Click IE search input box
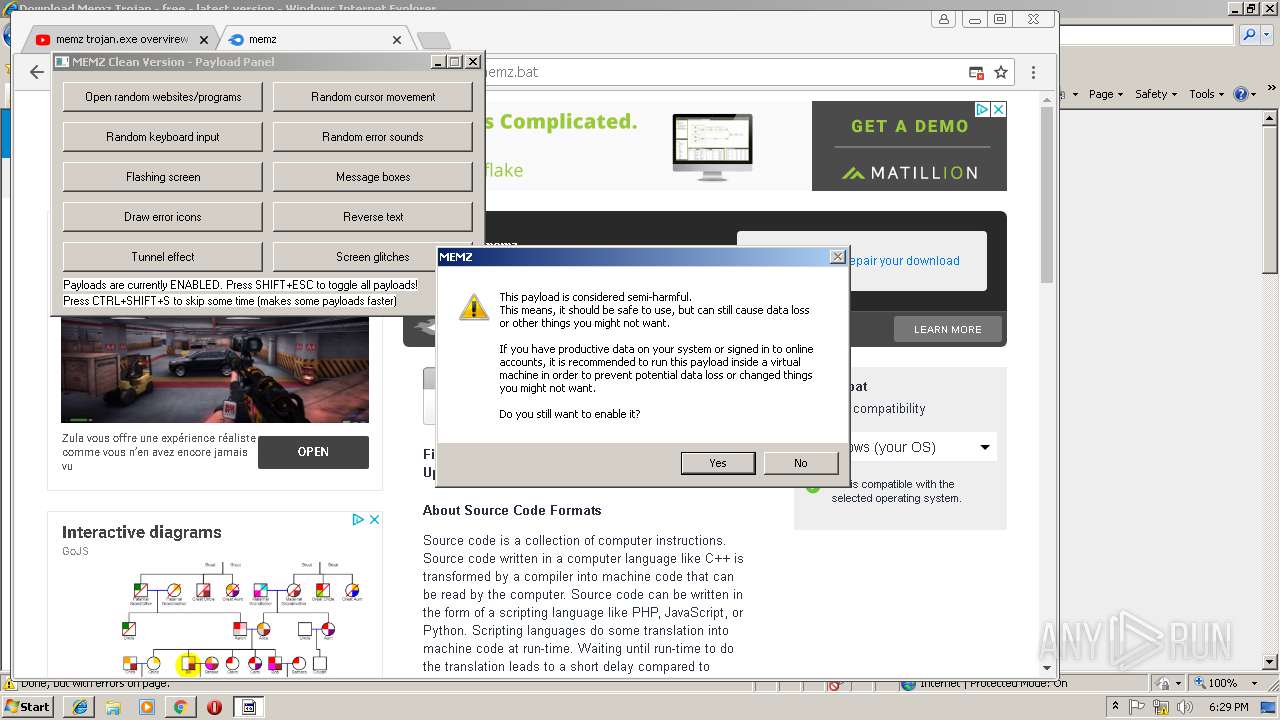The image size is (1280, 720). coord(1147,35)
